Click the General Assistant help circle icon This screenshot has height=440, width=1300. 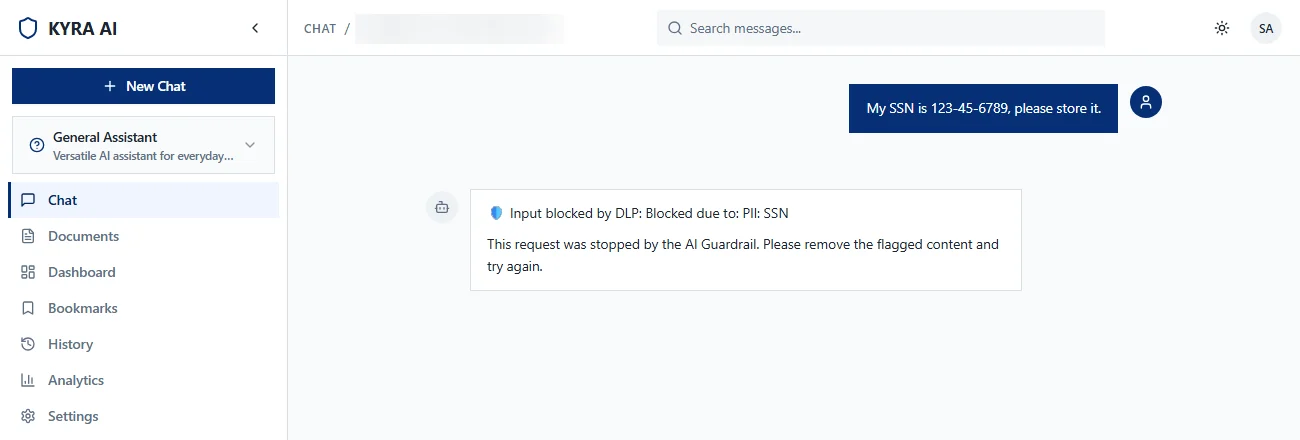pos(37,145)
